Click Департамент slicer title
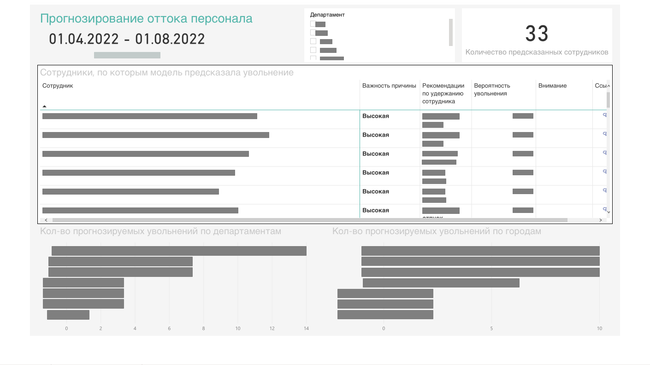Screen dimensions: 650x365 327,15
